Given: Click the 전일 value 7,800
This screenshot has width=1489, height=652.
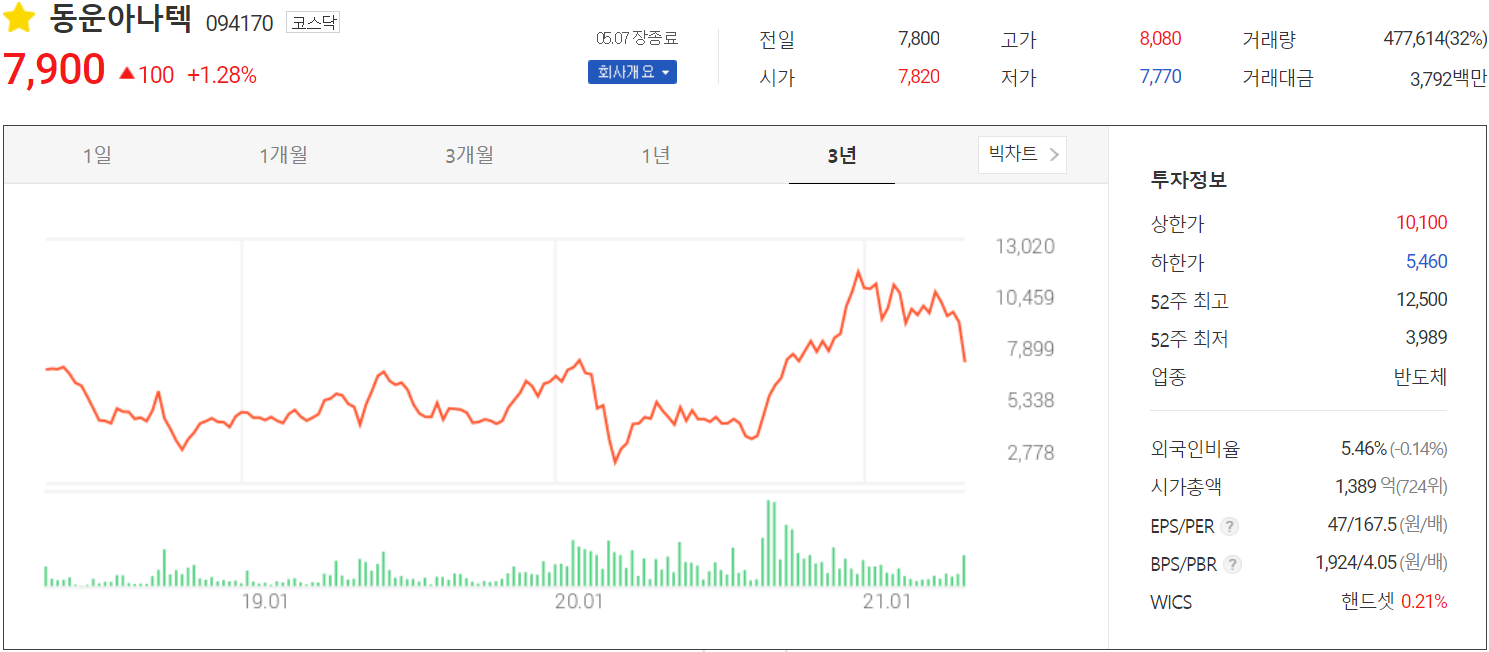Looking at the screenshot, I should tap(919, 39).
